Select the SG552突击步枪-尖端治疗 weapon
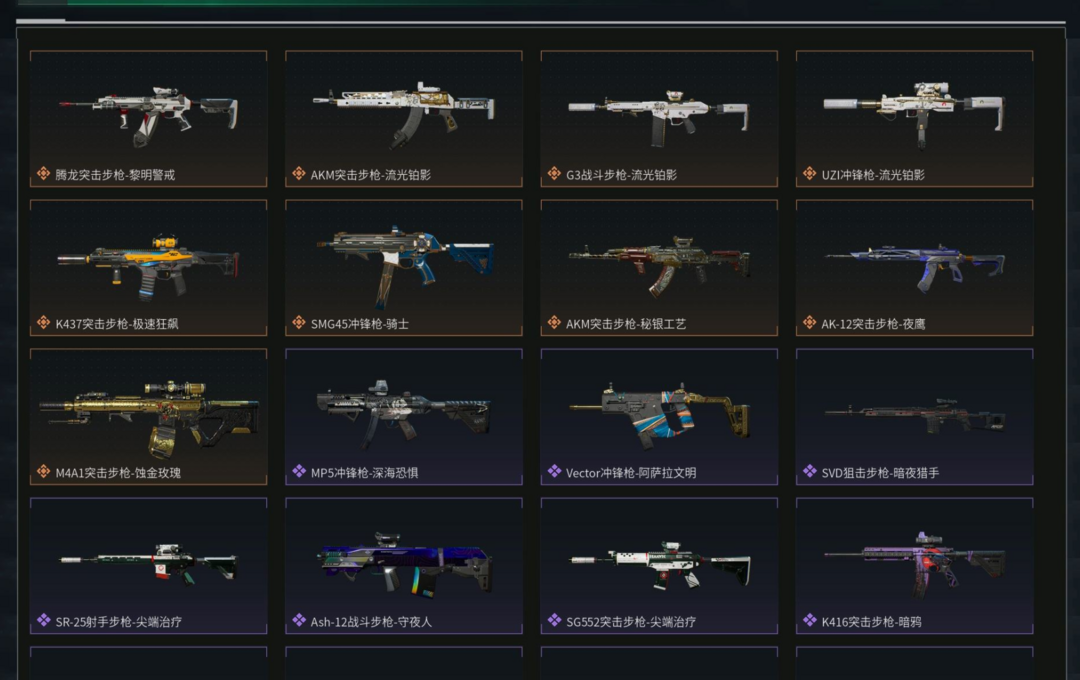1080x680 pixels. [659, 566]
